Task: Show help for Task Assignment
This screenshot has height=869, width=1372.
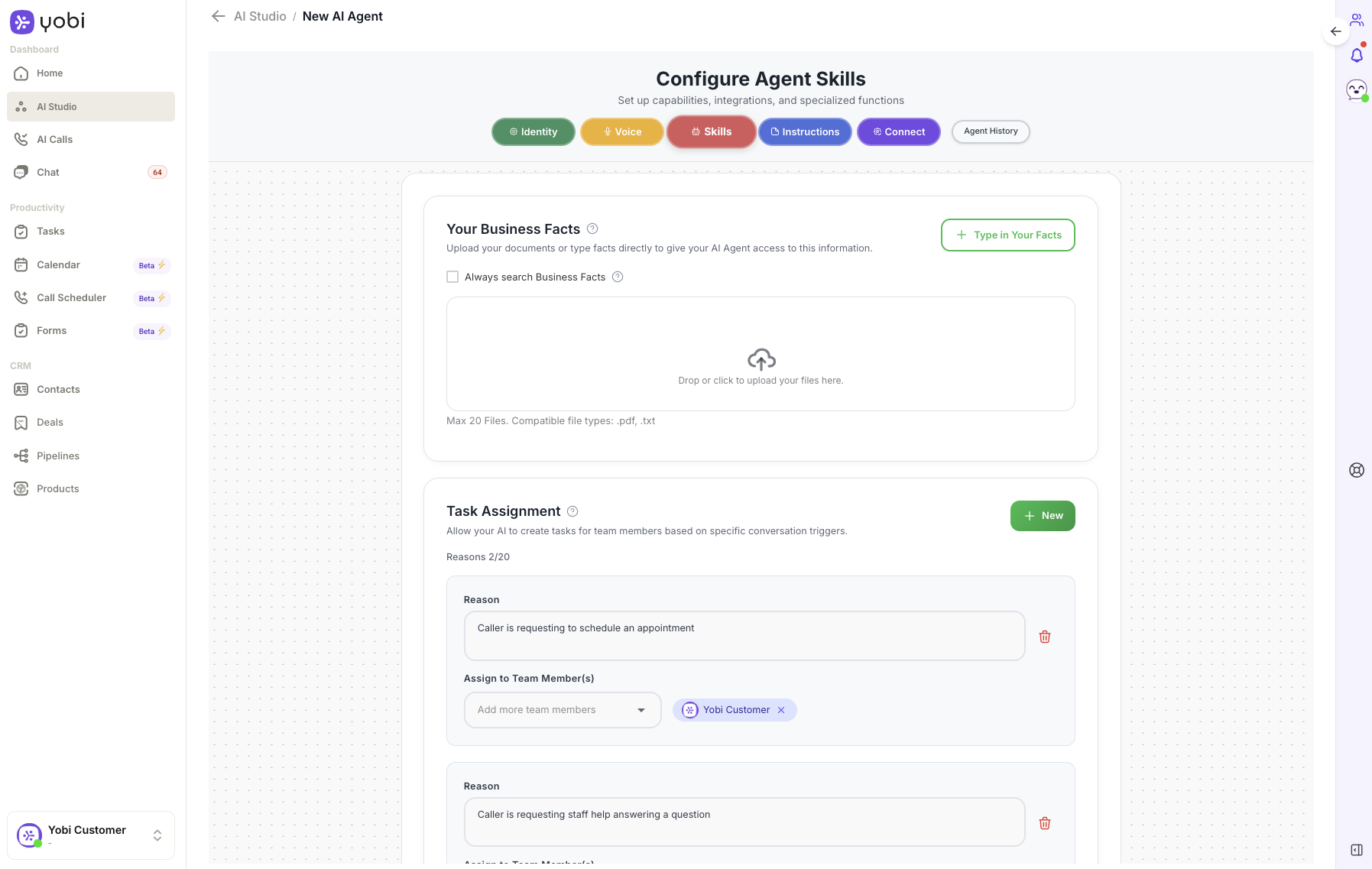Action: point(572,511)
